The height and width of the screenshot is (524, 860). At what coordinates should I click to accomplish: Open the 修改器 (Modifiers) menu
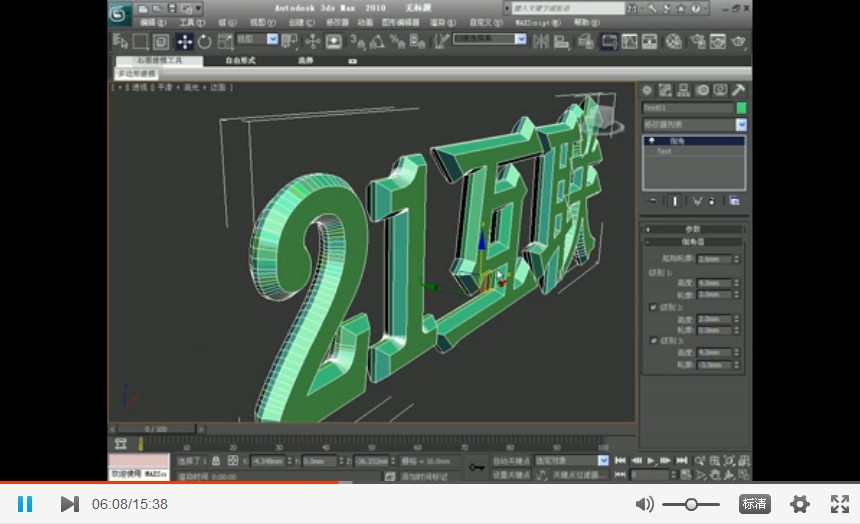[337, 22]
